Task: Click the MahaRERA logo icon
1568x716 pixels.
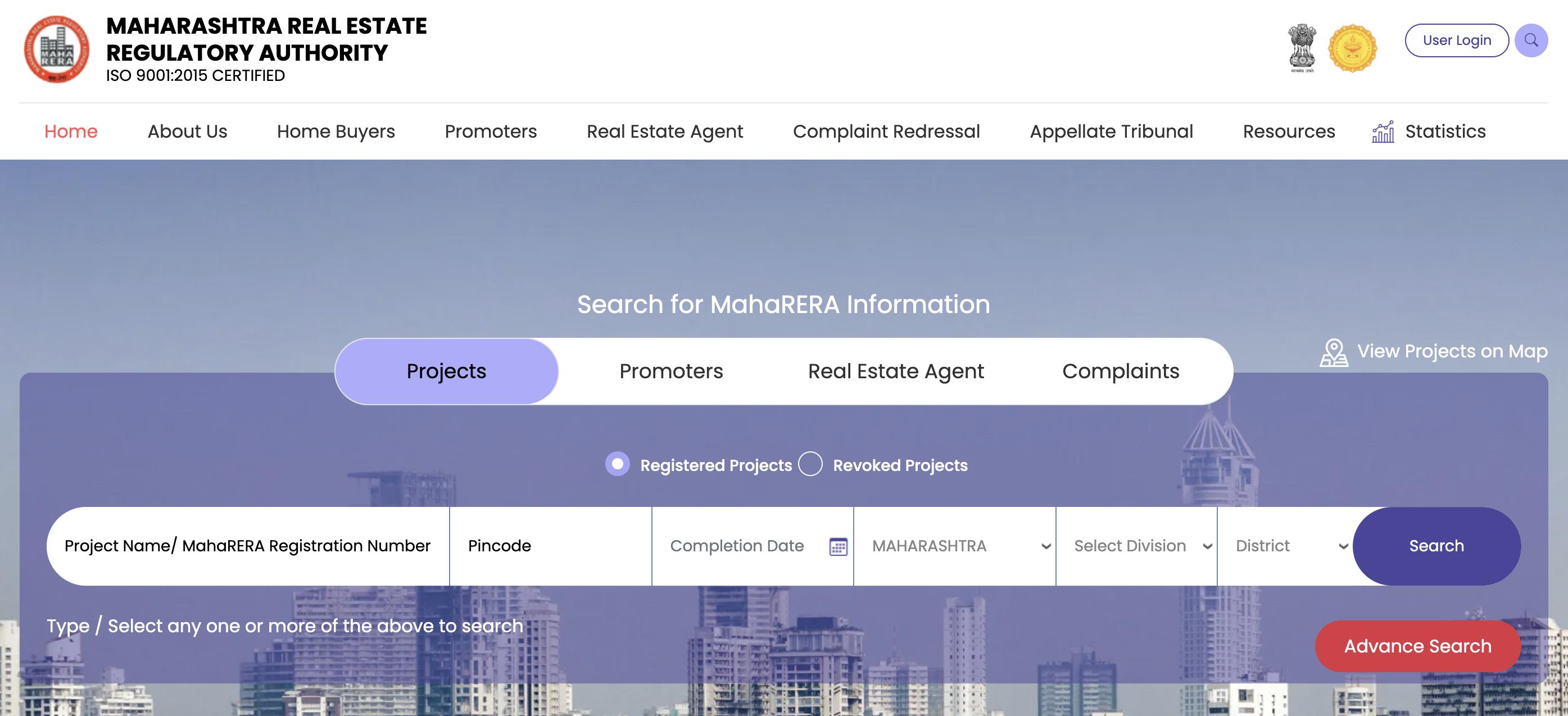Action: (57, 49)
